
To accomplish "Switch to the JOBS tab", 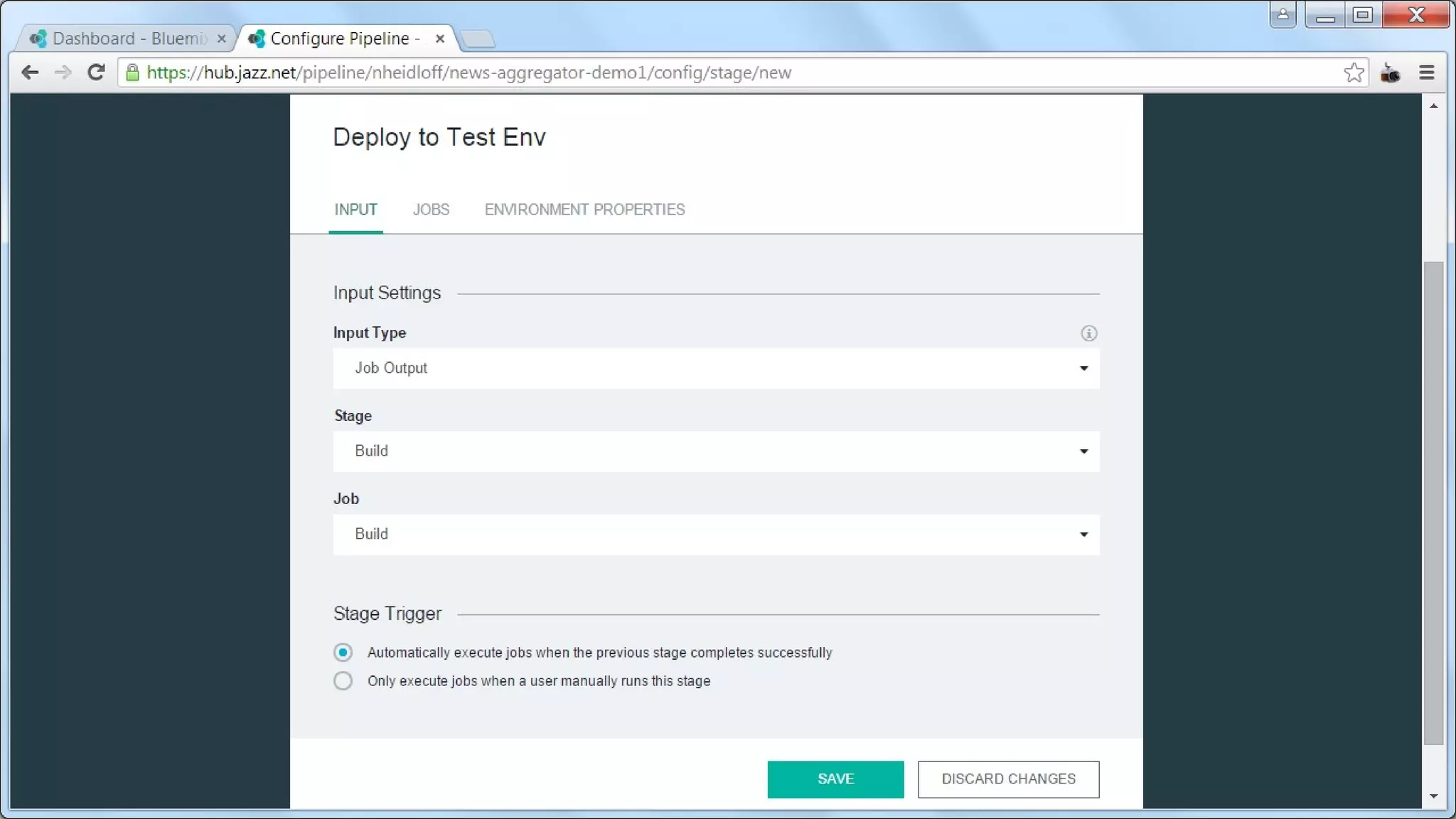I will pos(431,210).
